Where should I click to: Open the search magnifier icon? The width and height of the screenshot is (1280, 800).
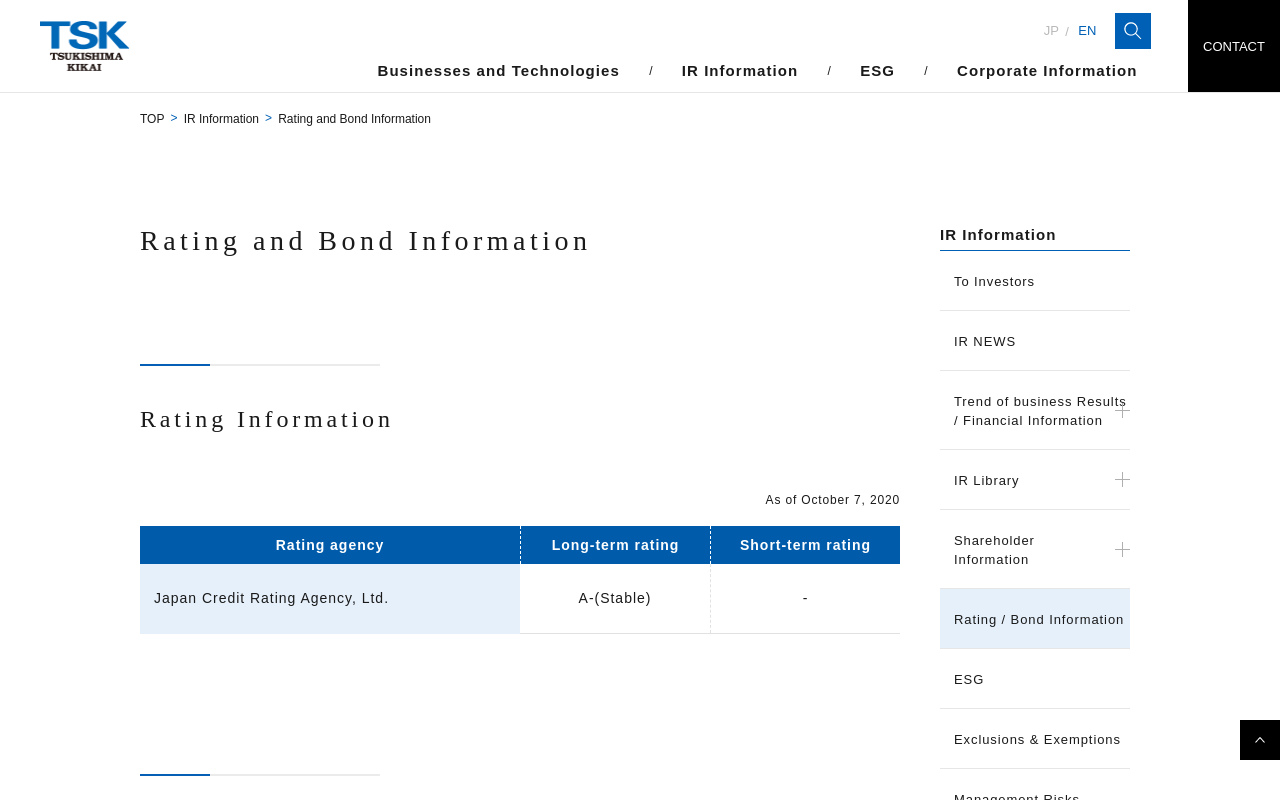pyautogui.click(x=1132, y=31)
